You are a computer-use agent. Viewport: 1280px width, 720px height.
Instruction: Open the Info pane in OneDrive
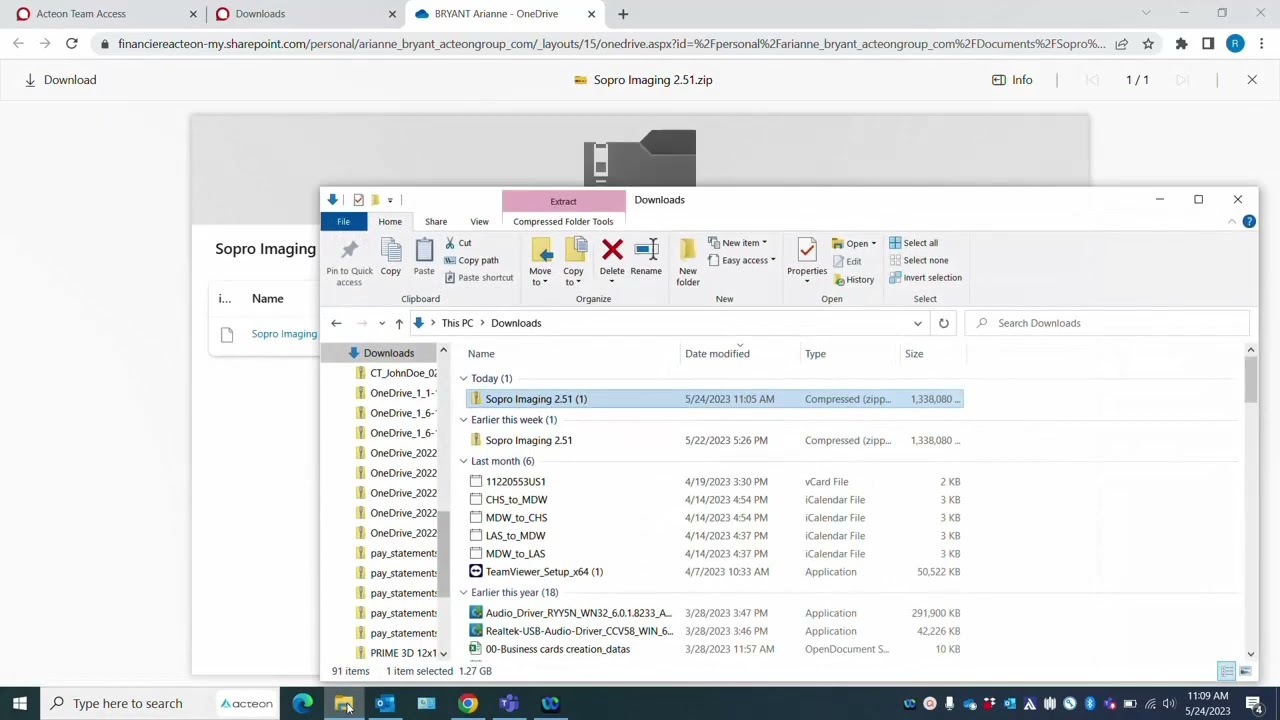point(1012,80)
